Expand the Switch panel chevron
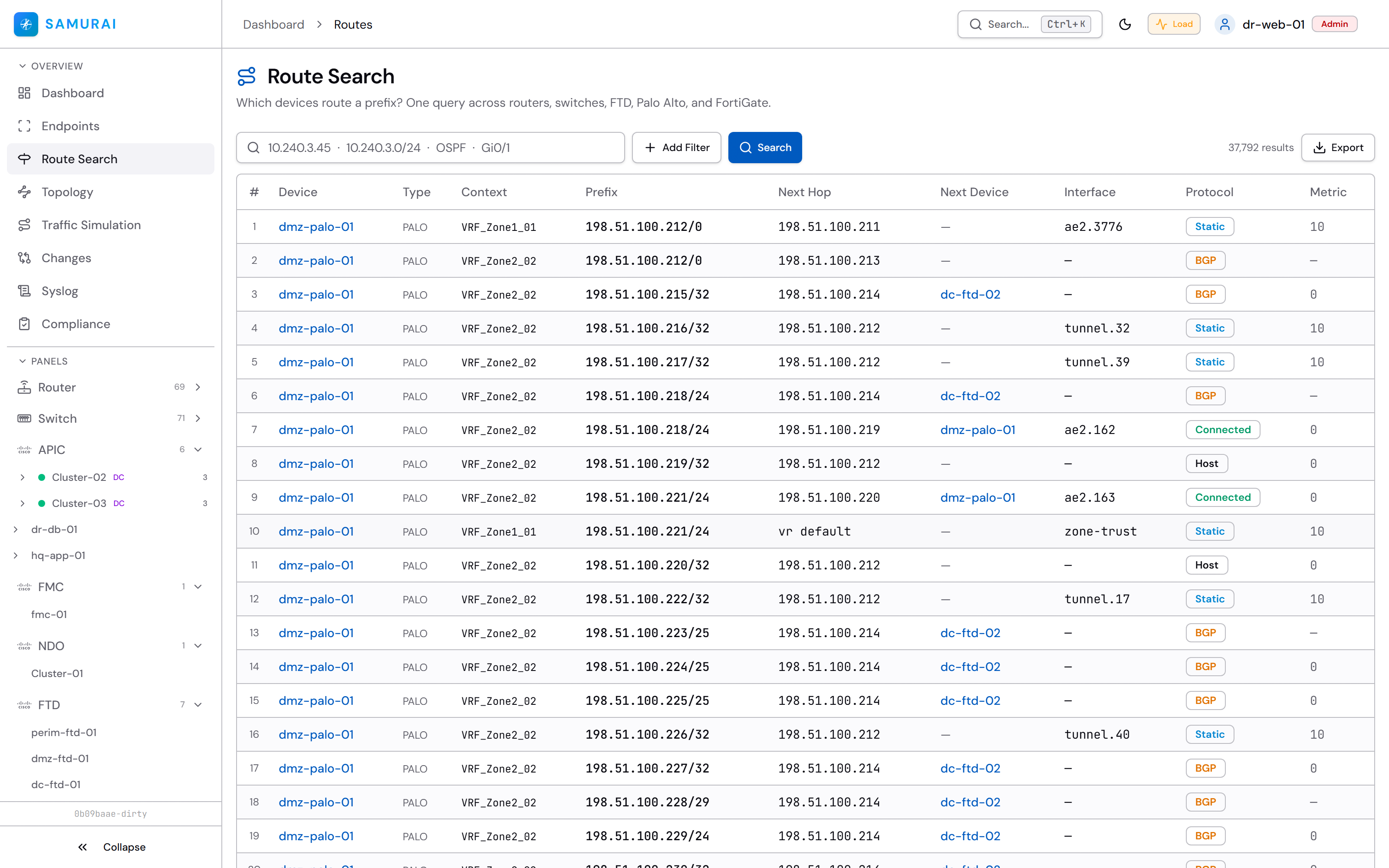 coord(198,418)
